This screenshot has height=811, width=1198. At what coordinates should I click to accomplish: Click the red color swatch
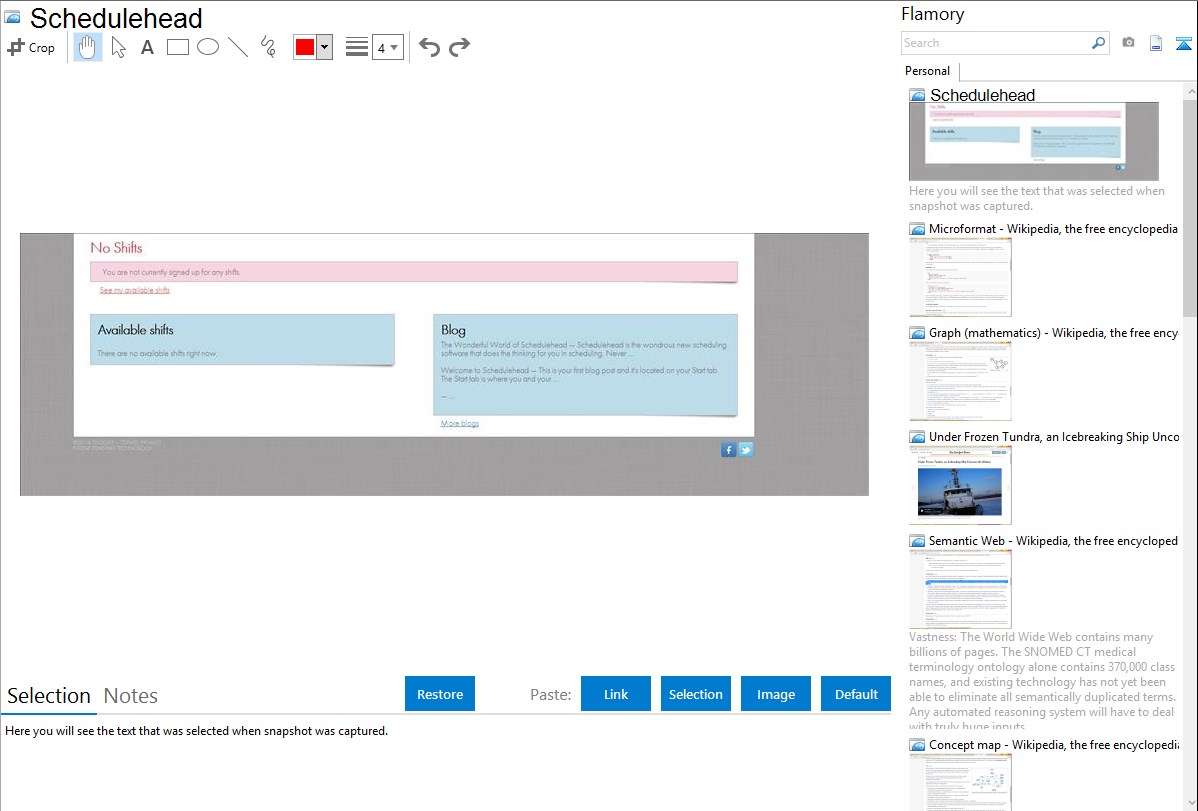point(305,47)
